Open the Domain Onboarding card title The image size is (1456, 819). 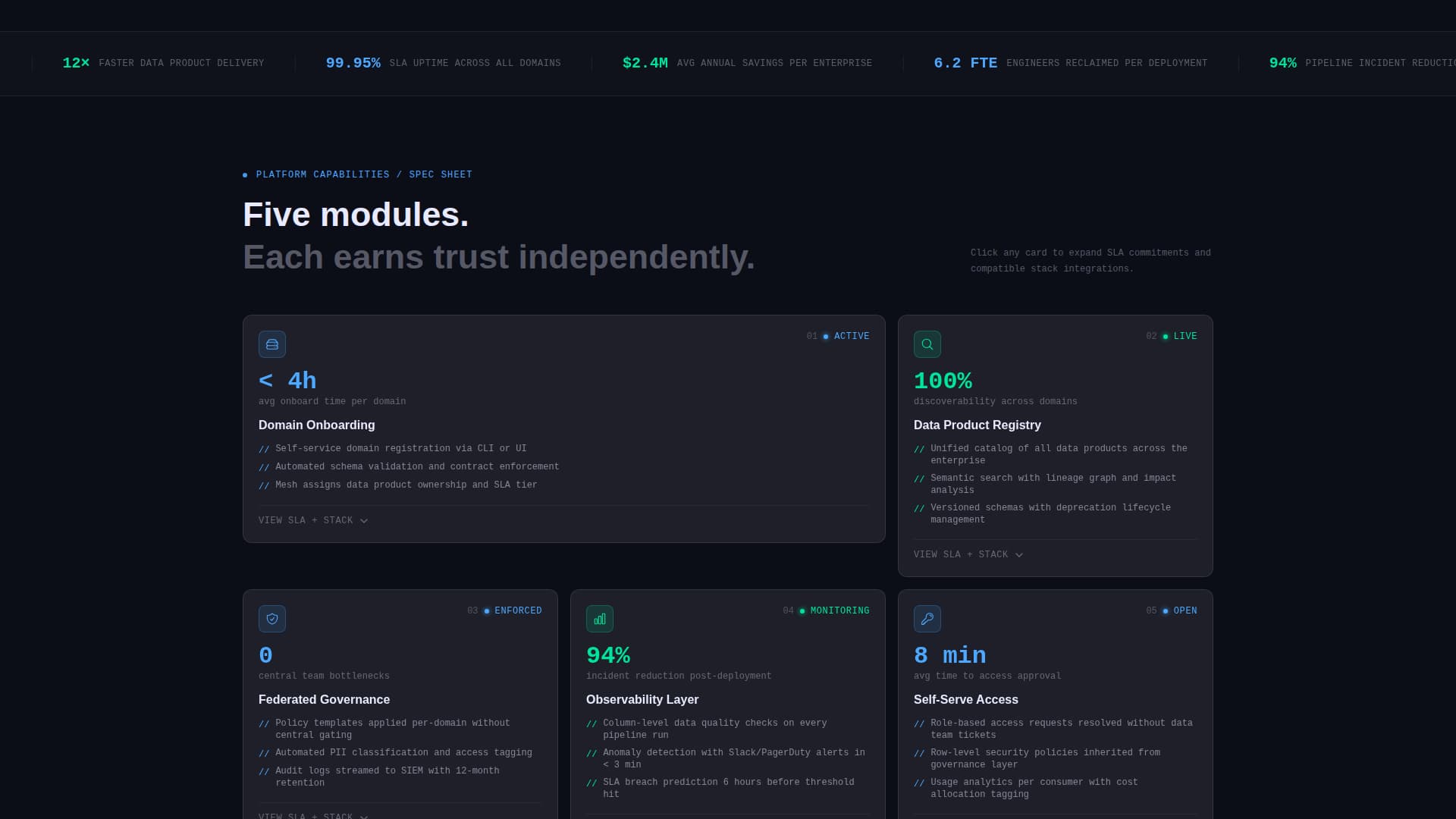coord(316,425)
